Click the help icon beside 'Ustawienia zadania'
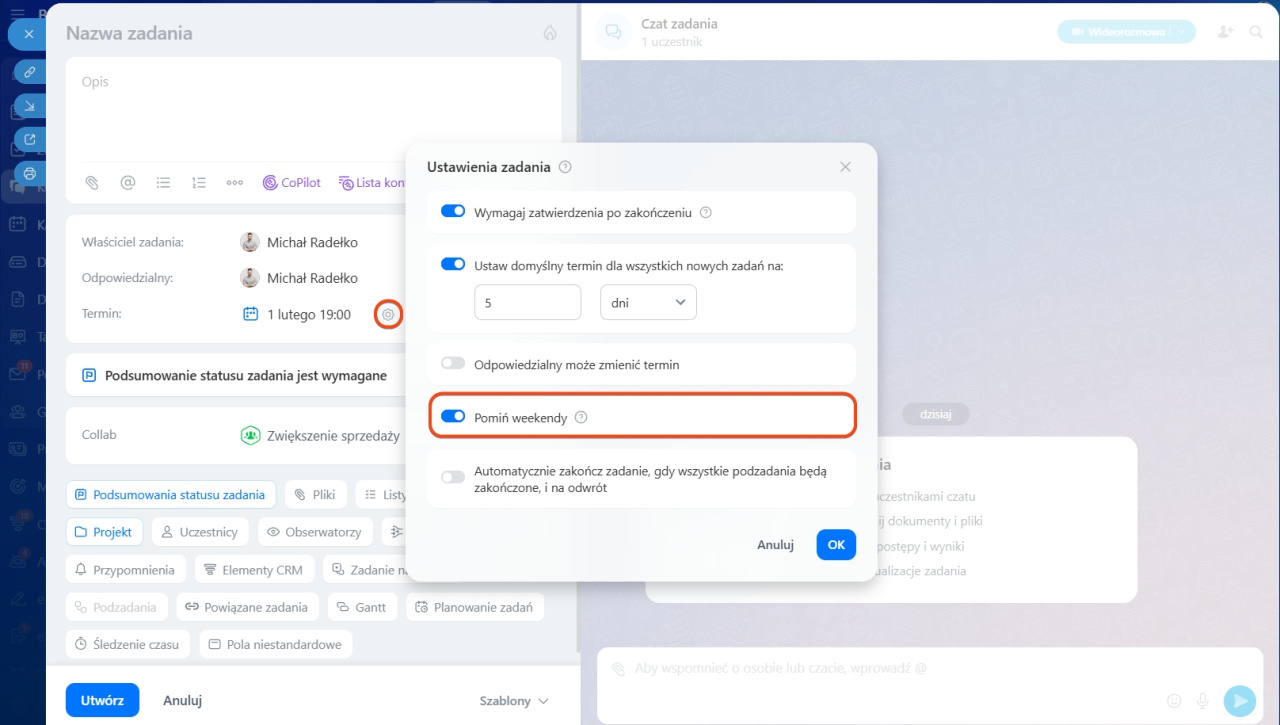1280x725 pixels. click(565, 167)
